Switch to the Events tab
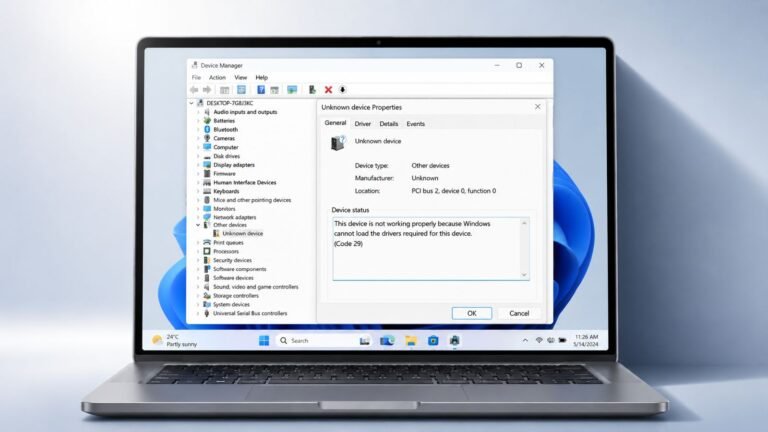This screenshot has width=768, height=432. click(416, 124)
